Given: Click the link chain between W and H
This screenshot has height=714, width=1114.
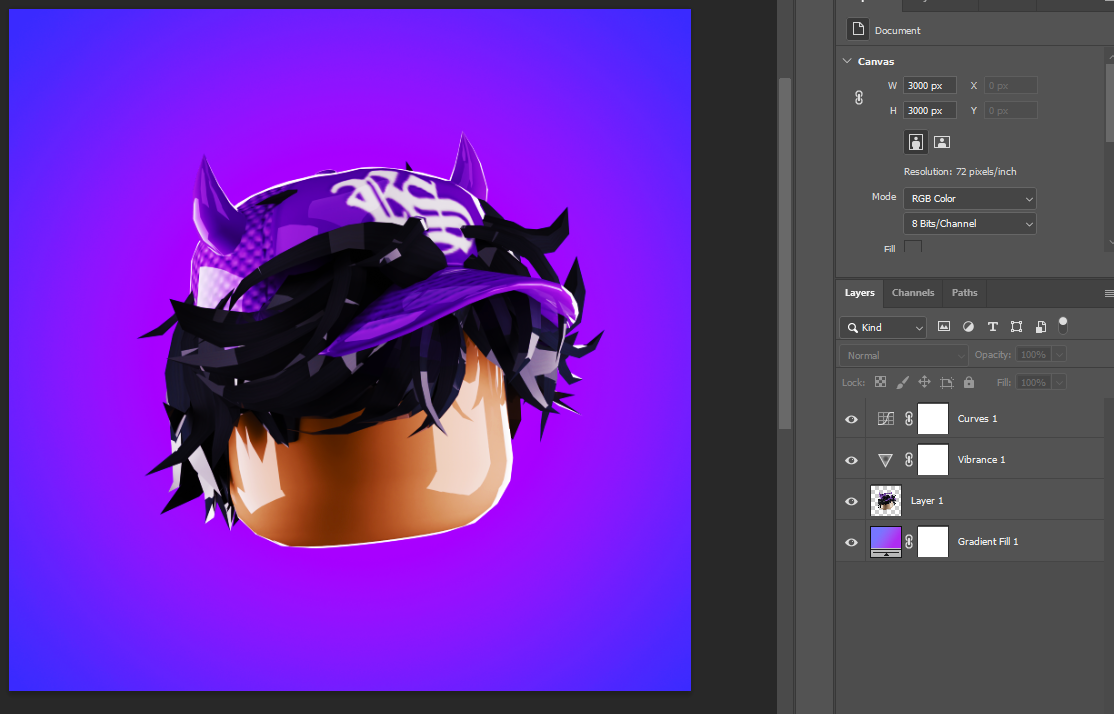Looking at the screenshot, I should [x=858, y=97].
